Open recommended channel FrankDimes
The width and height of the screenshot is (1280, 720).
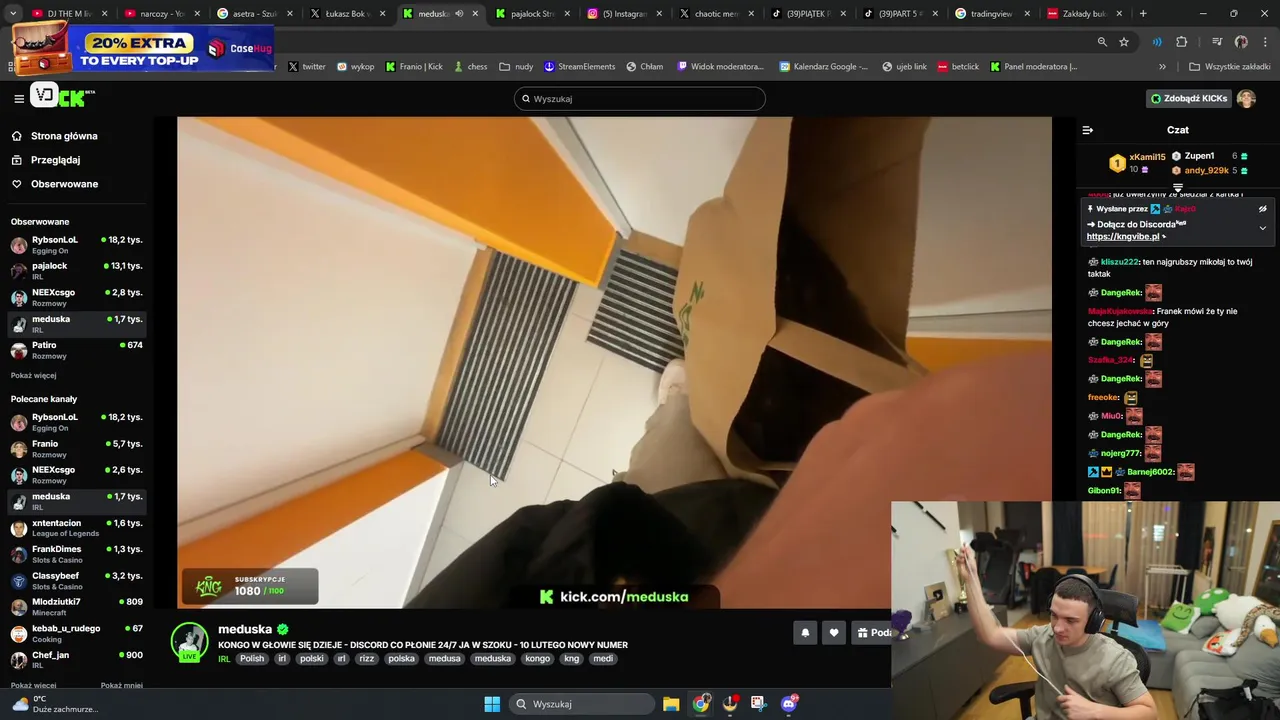(x=76, y=554)
